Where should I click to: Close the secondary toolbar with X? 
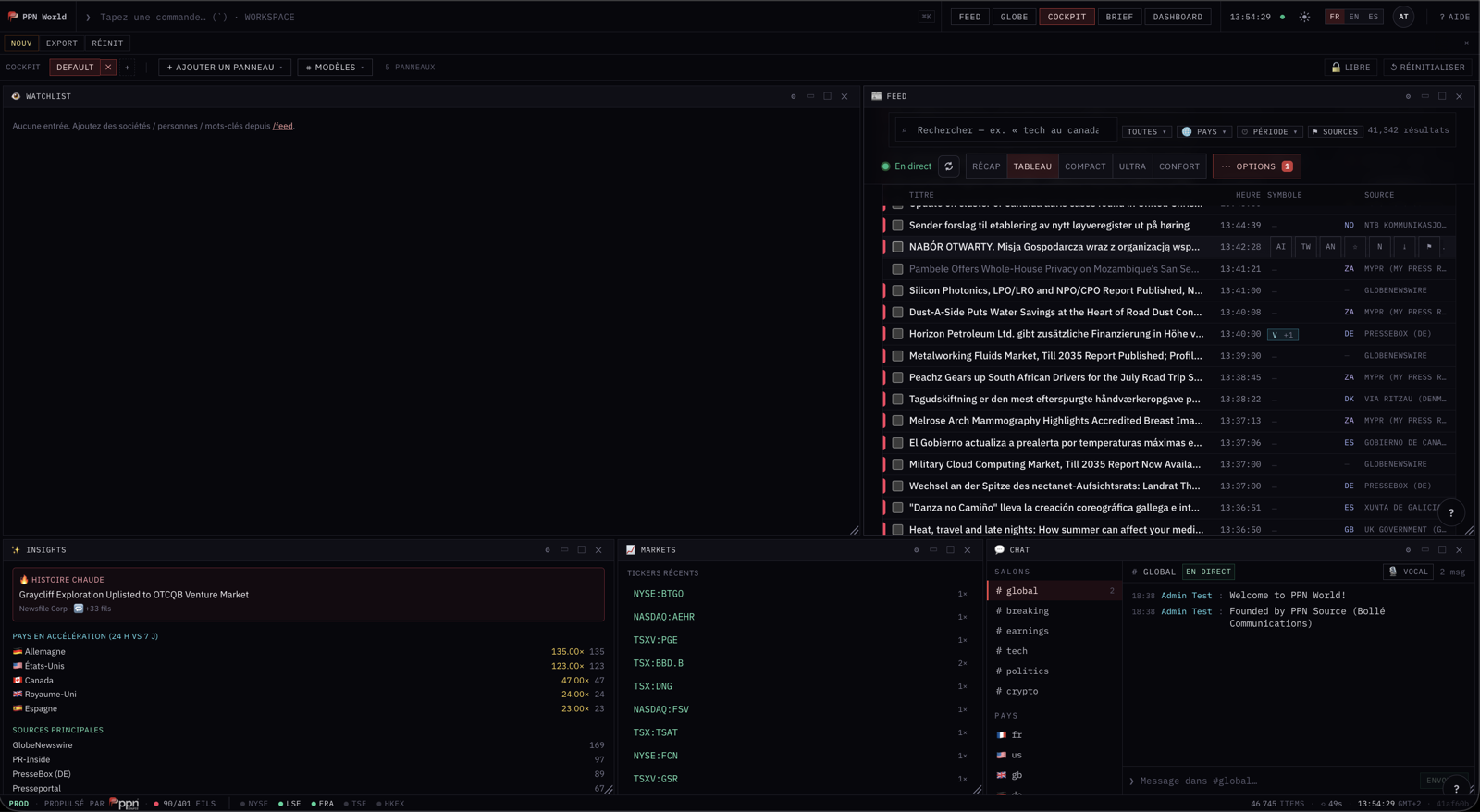(1466, 43)
